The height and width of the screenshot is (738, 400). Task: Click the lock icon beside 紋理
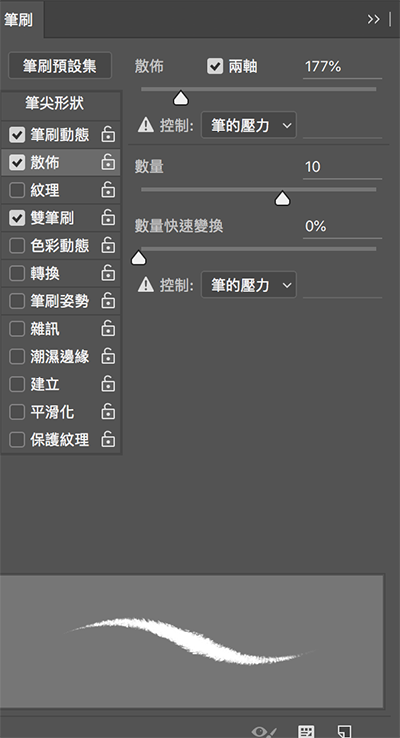108,190
